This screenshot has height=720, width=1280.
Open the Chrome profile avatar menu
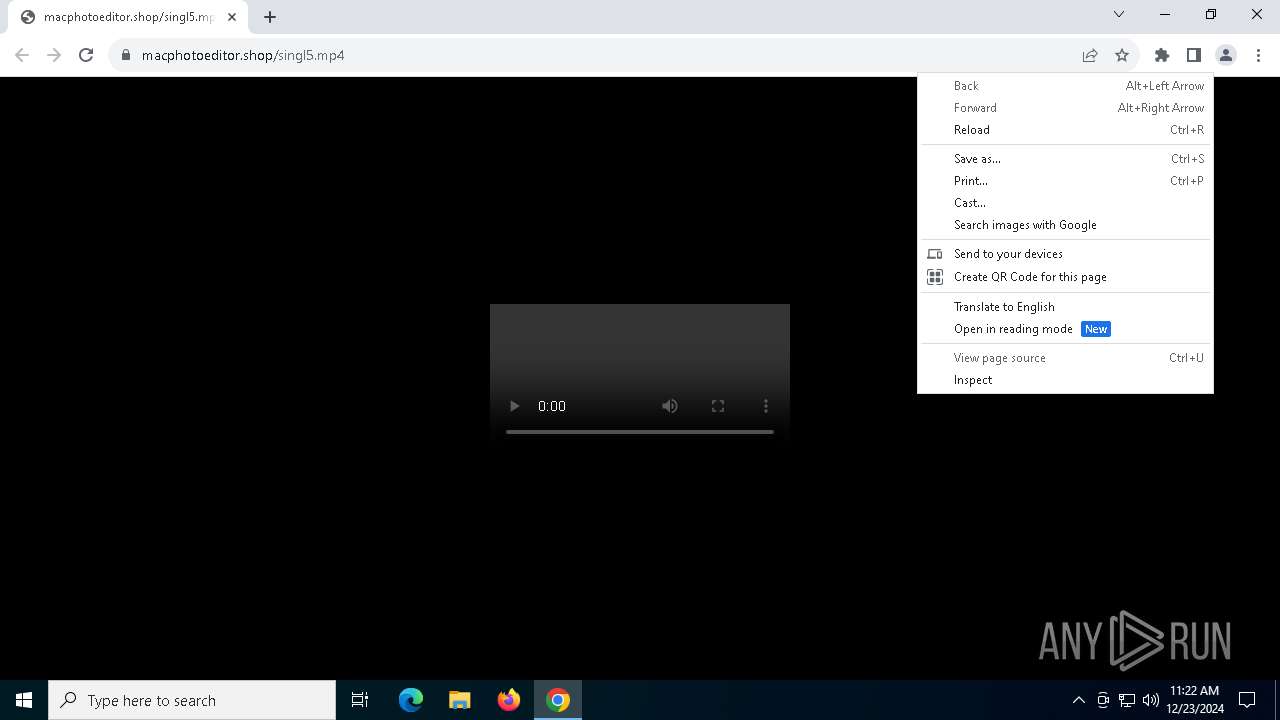(x=1226, y=55)
